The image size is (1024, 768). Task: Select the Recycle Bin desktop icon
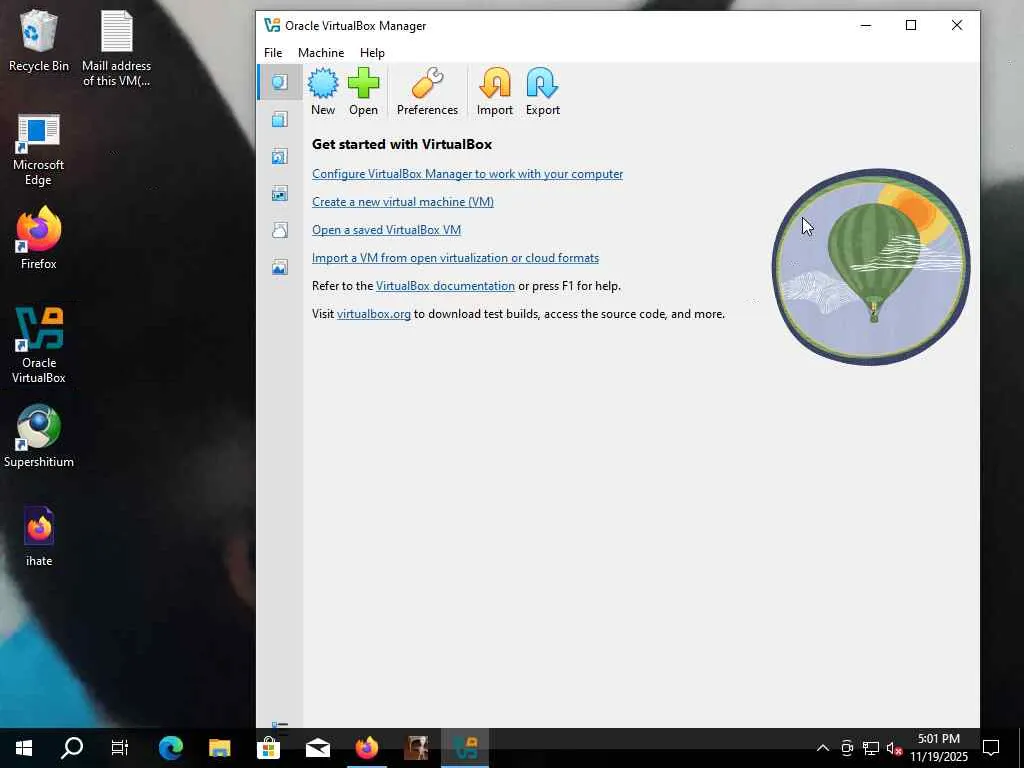click(x=39, y=41)
